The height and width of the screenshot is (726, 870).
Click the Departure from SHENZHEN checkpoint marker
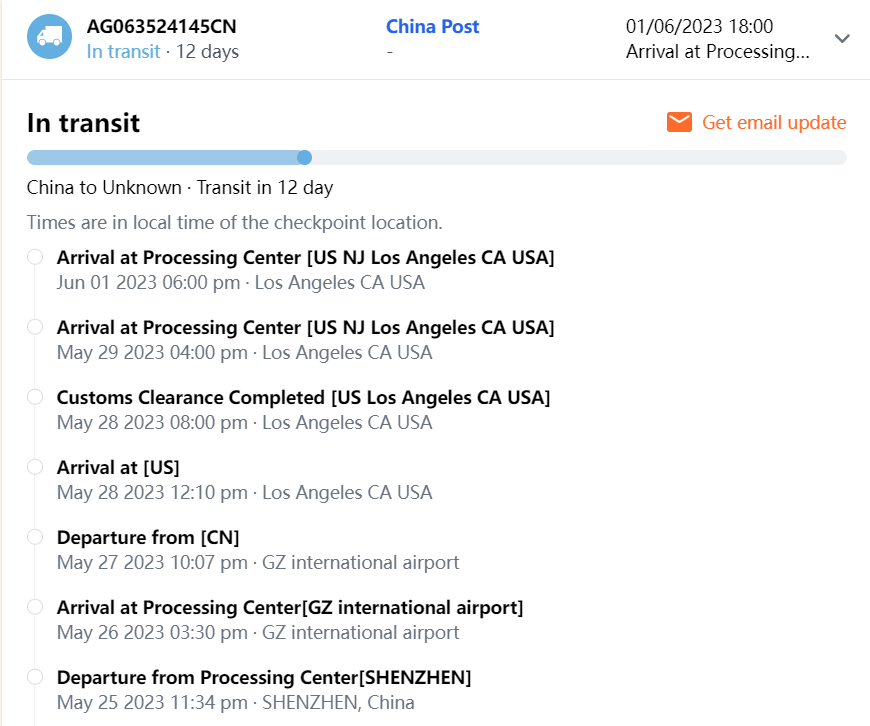tap(35, 677)
